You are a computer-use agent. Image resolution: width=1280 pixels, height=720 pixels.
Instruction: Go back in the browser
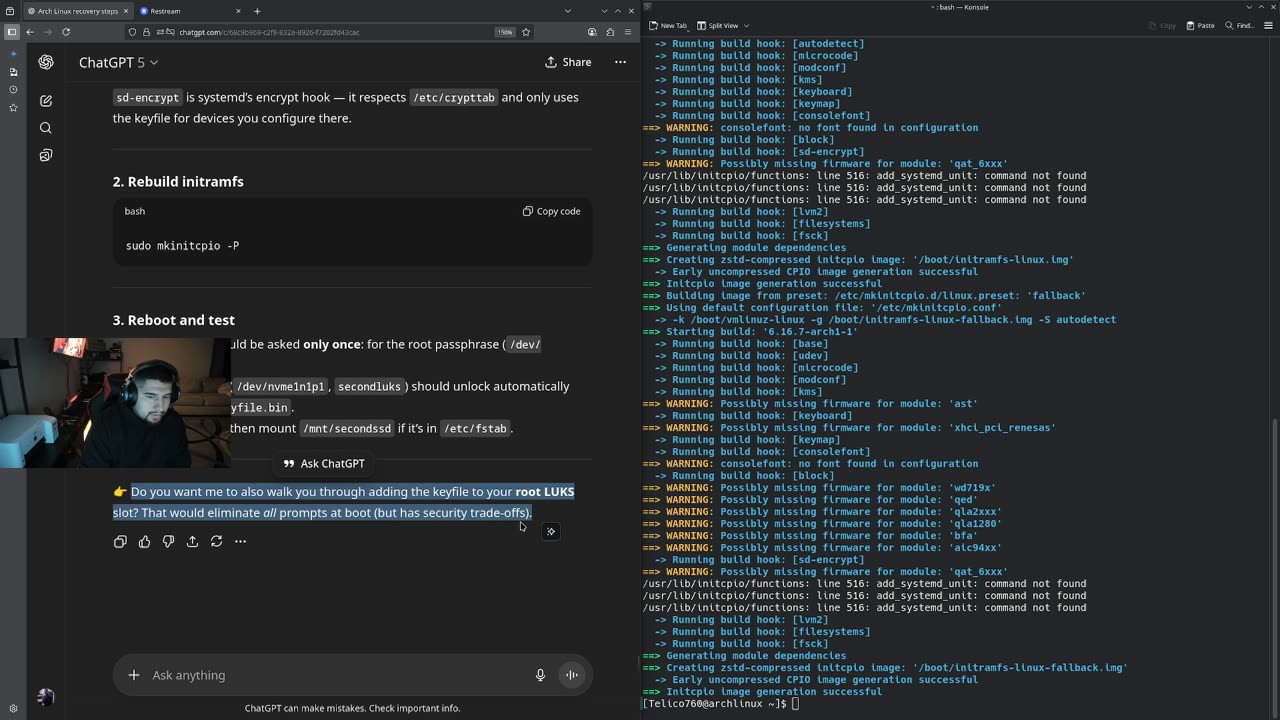point(30,32)
